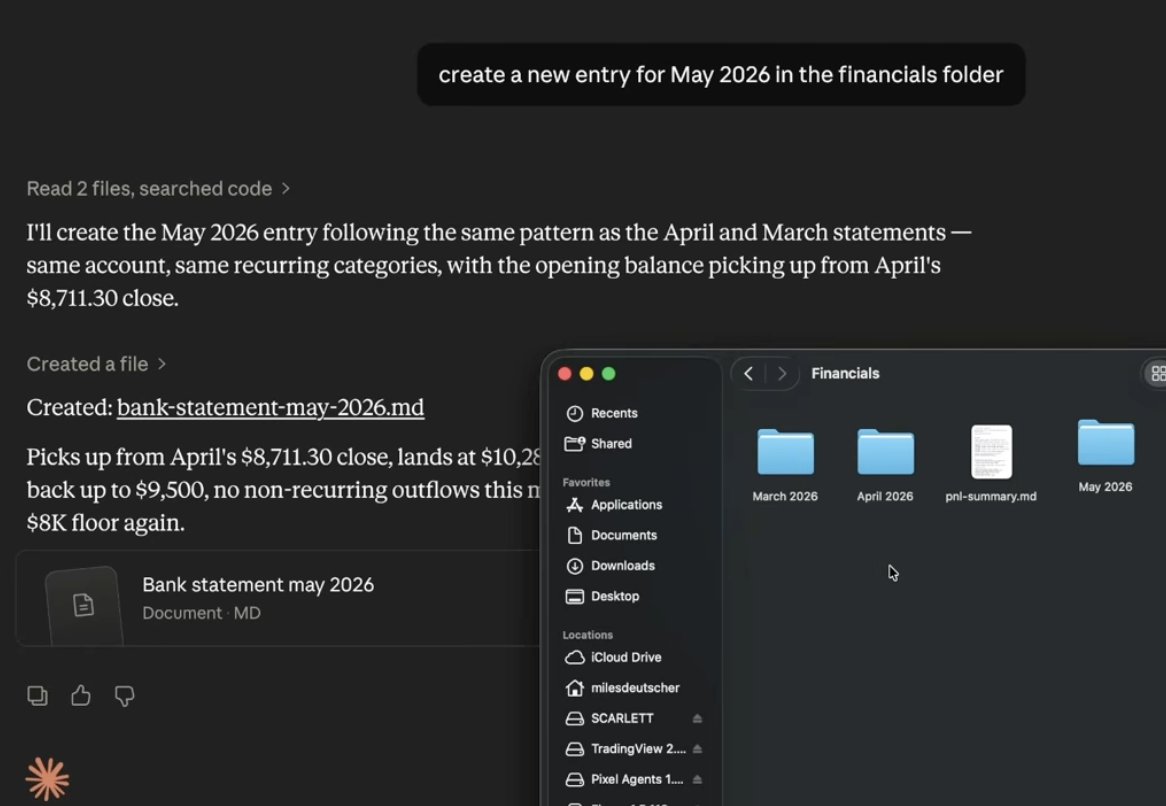
Task: Eject the TradingView volume
Action: coord(697,749)
